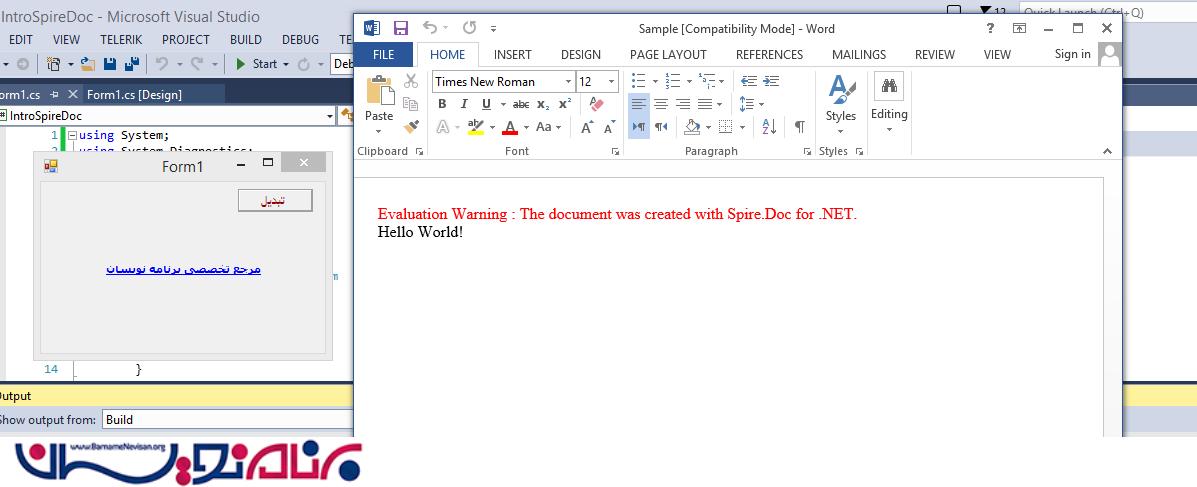Toggle Show/Hide paragraph marks
This screenshot has height=487, width=1197.
(799, 127)
